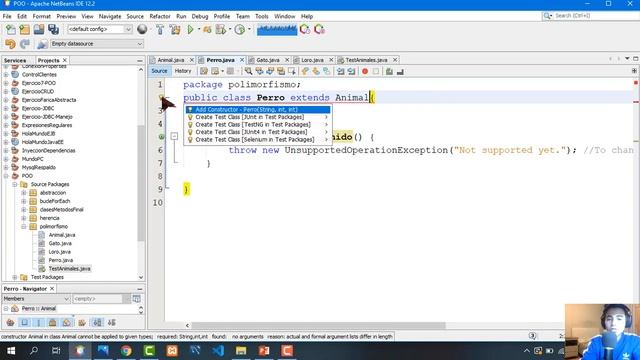Click the Save All toolbar icon
640x360 pixels.
pos(53,29)
